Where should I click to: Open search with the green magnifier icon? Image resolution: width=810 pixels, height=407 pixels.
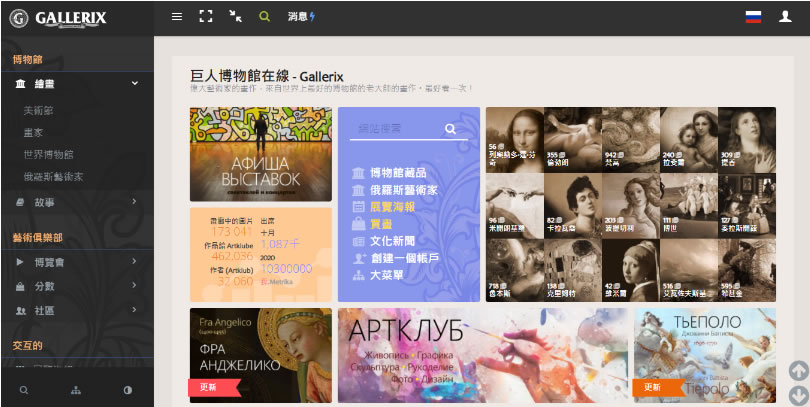click(264, 17)
